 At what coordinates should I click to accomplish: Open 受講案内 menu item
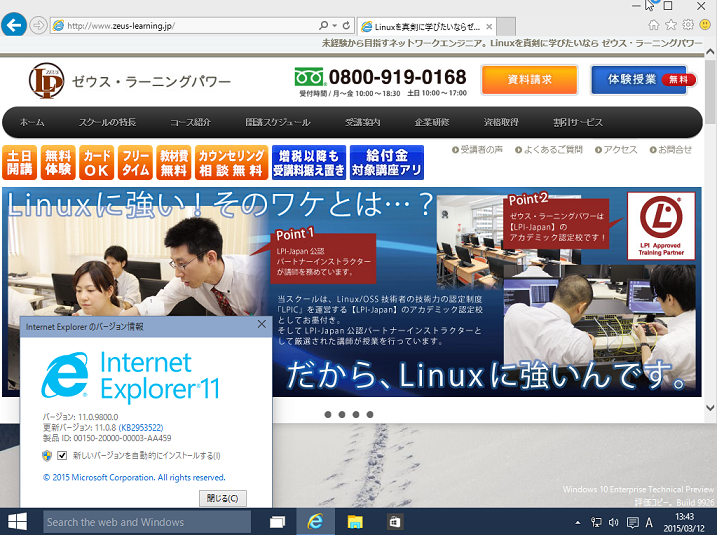click(x=362, y=122)
